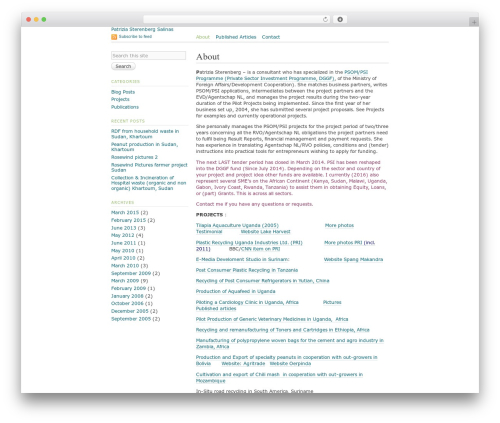
Task: Open Tilapia Aquaculture Uganda (2005) project
Action: pos(237,225)
